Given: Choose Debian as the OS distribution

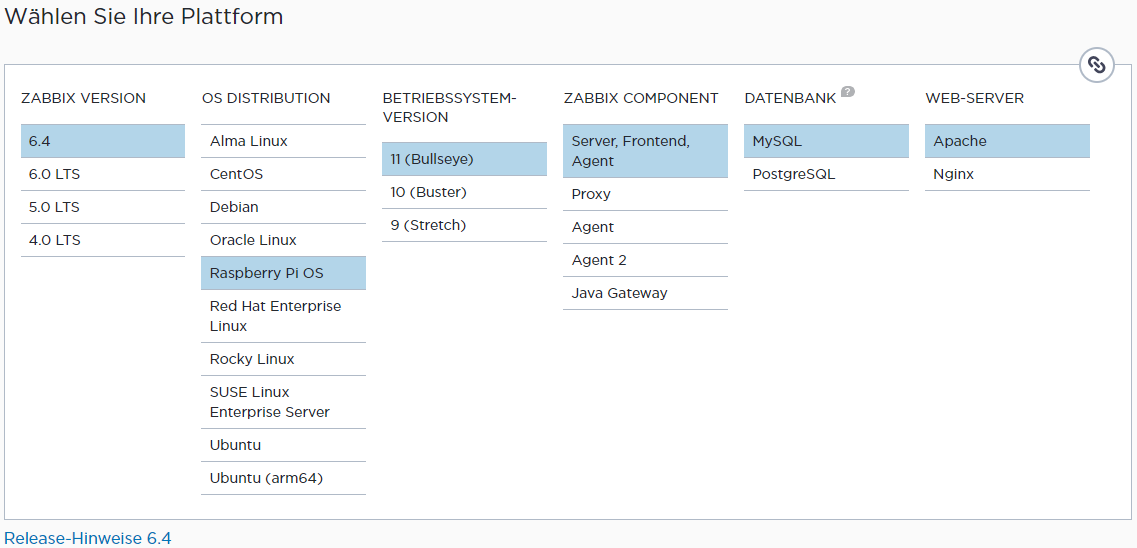Looking at the screenshot, I should coord(283,207).
